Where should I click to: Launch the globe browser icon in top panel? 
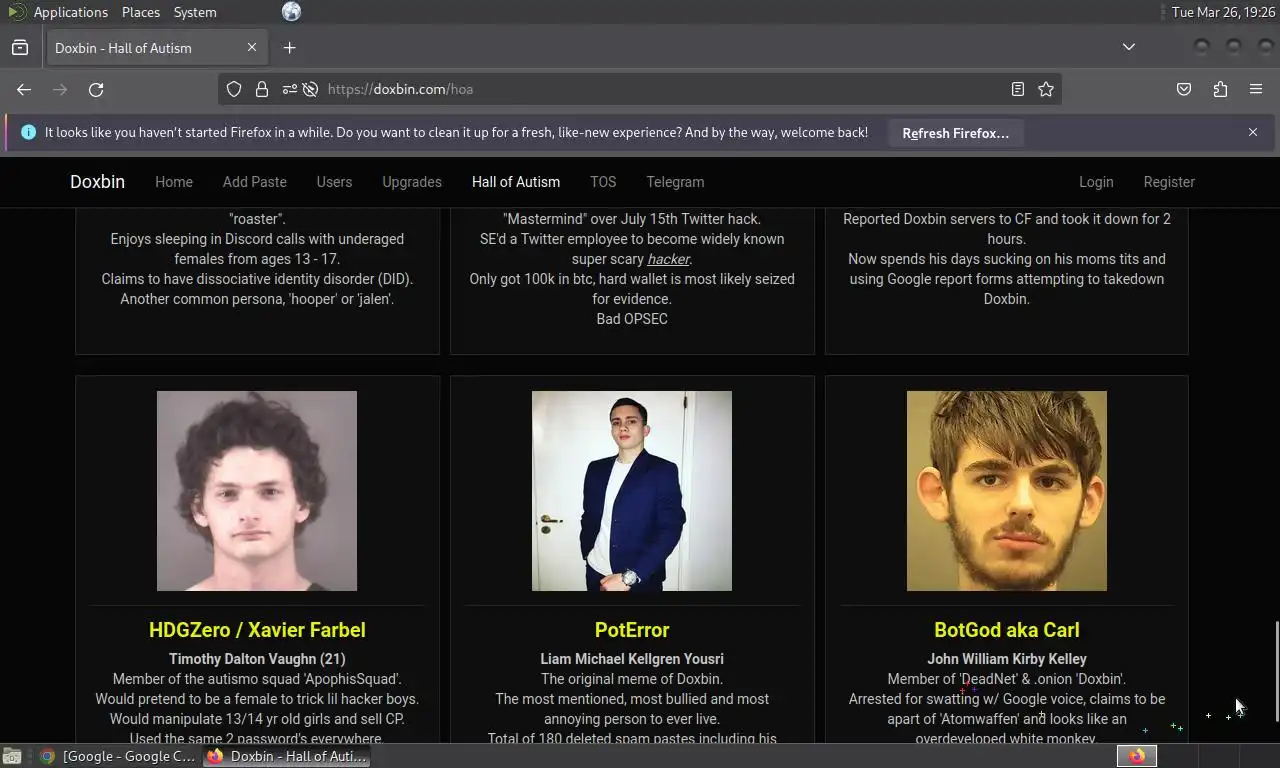[291, 12]
